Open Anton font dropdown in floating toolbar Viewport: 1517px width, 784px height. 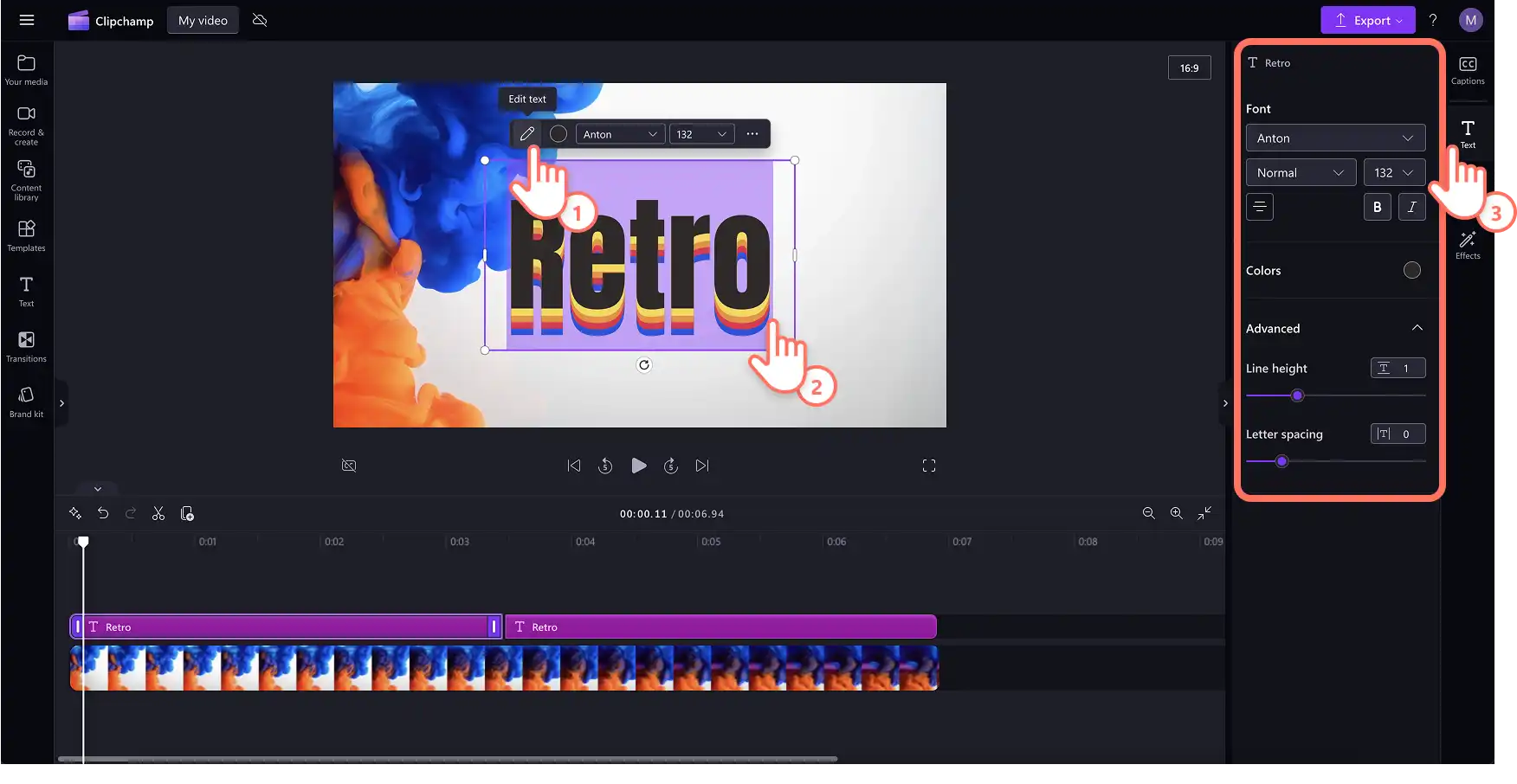tap(620, 134)
